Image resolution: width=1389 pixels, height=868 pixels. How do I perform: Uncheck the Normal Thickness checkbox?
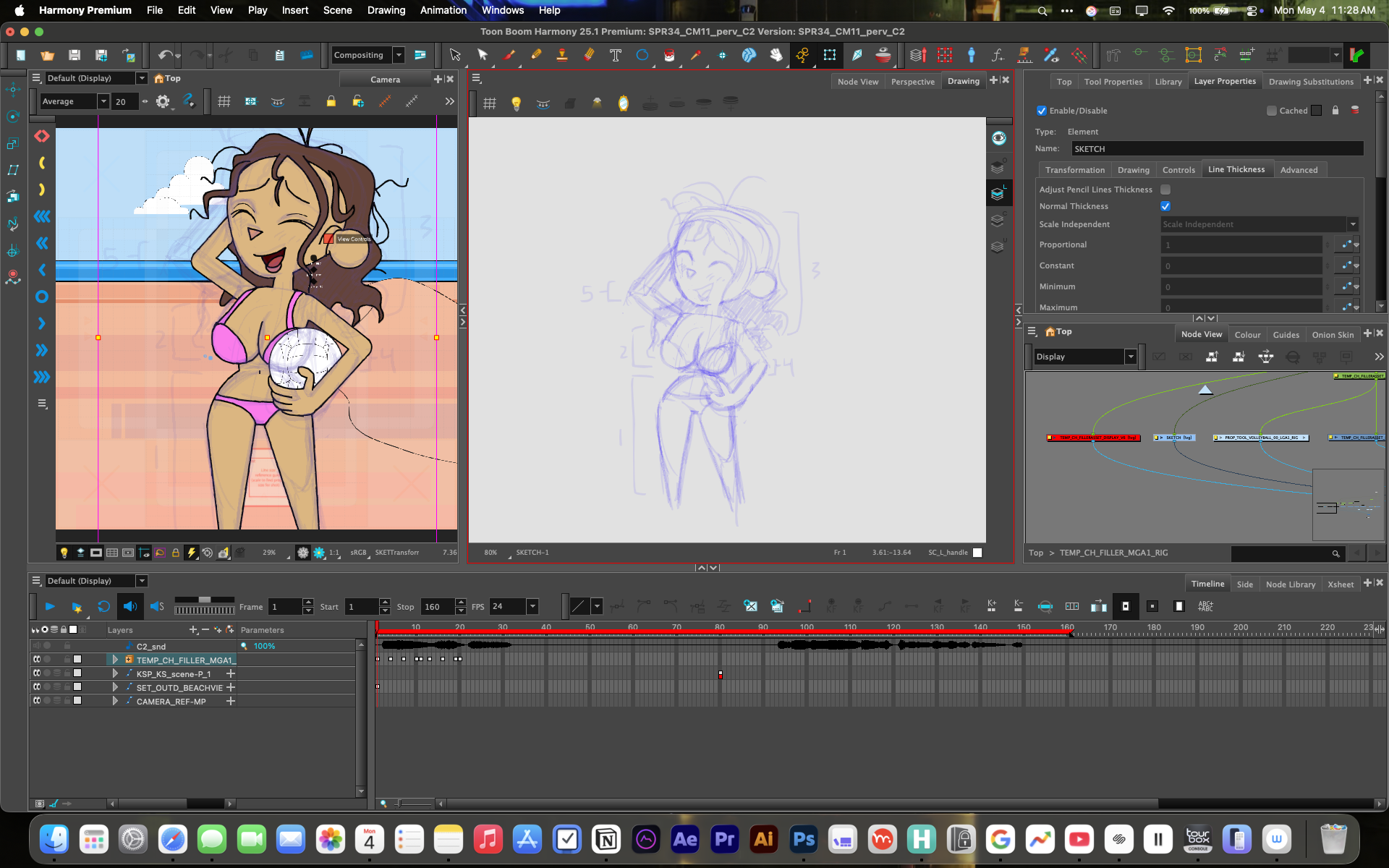(x=1165, y=206)
